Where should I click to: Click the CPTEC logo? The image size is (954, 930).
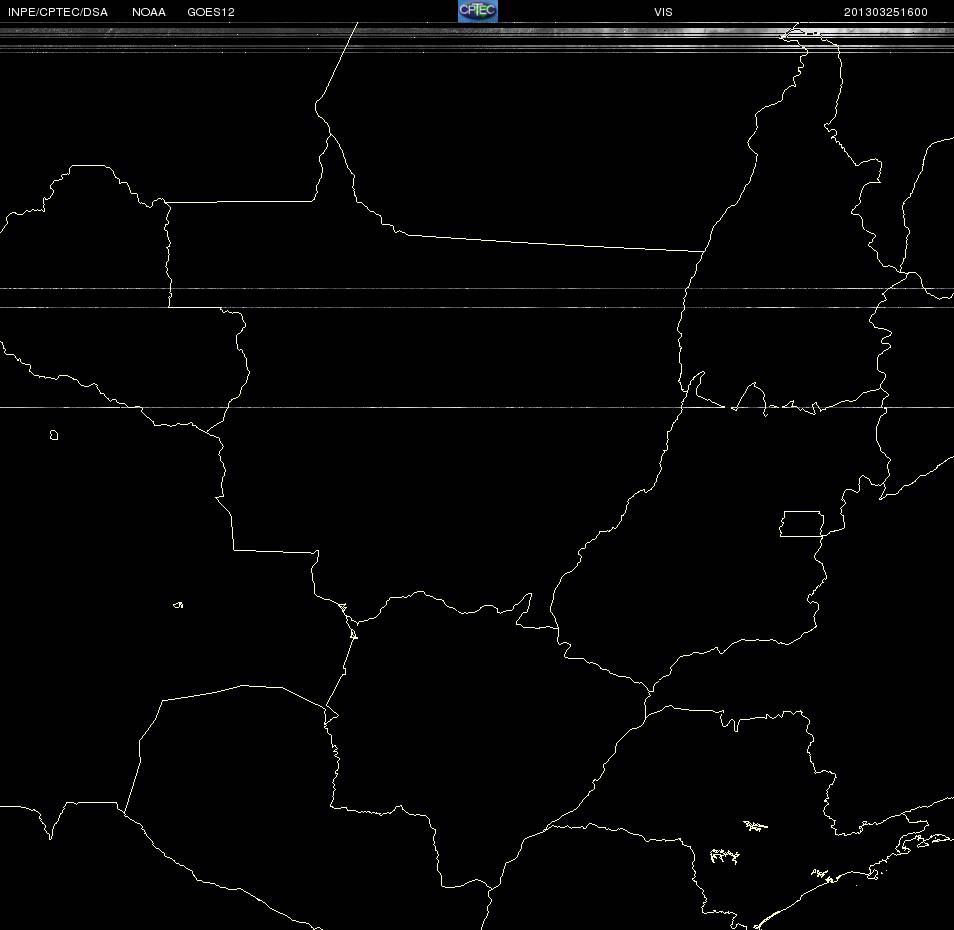pos(478,11)
